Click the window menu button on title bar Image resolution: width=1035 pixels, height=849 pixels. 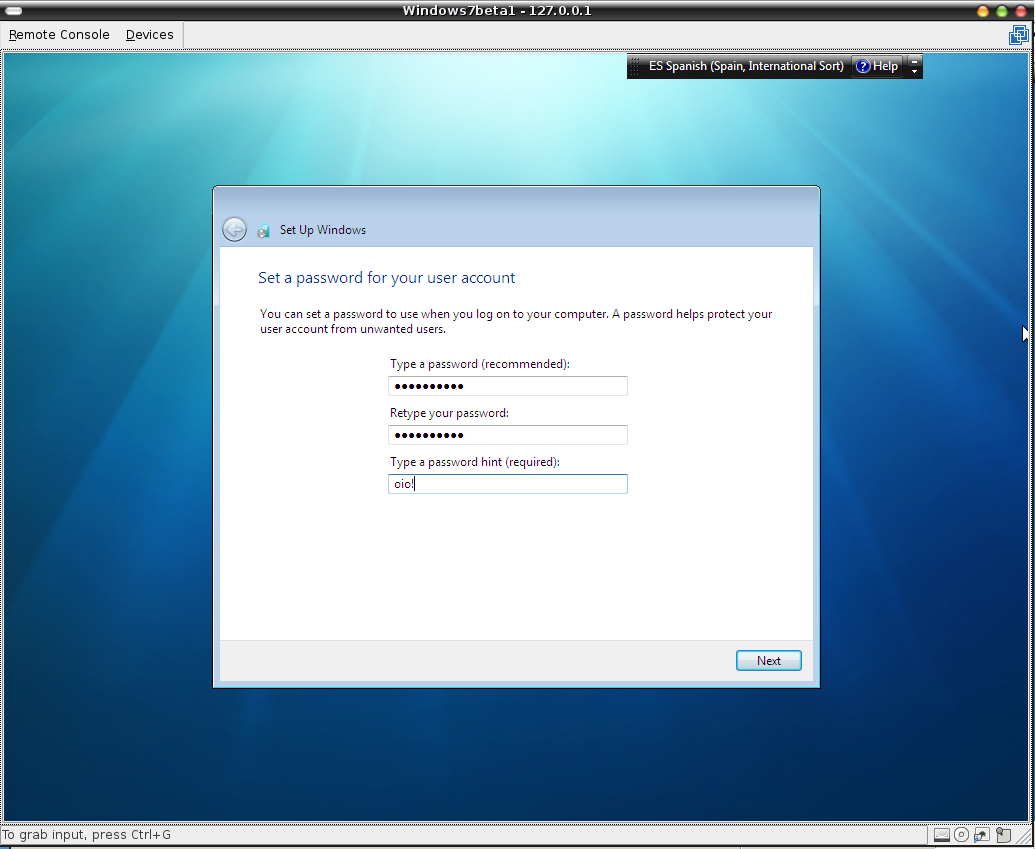pos(13,11)
